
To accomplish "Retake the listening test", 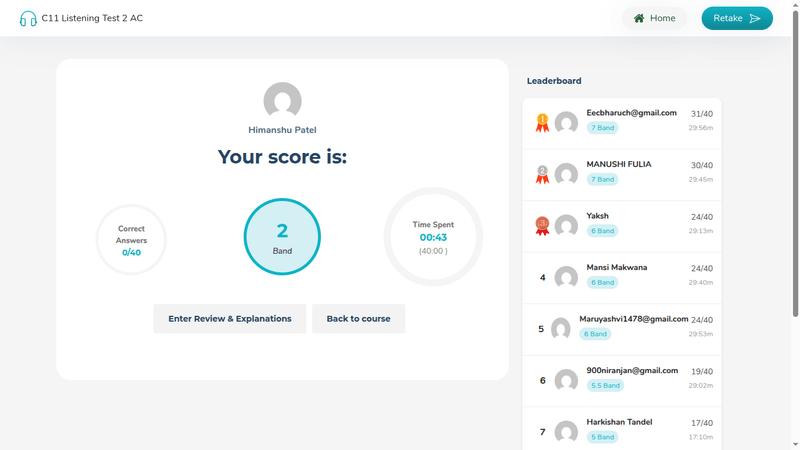I will click(737, 18).
